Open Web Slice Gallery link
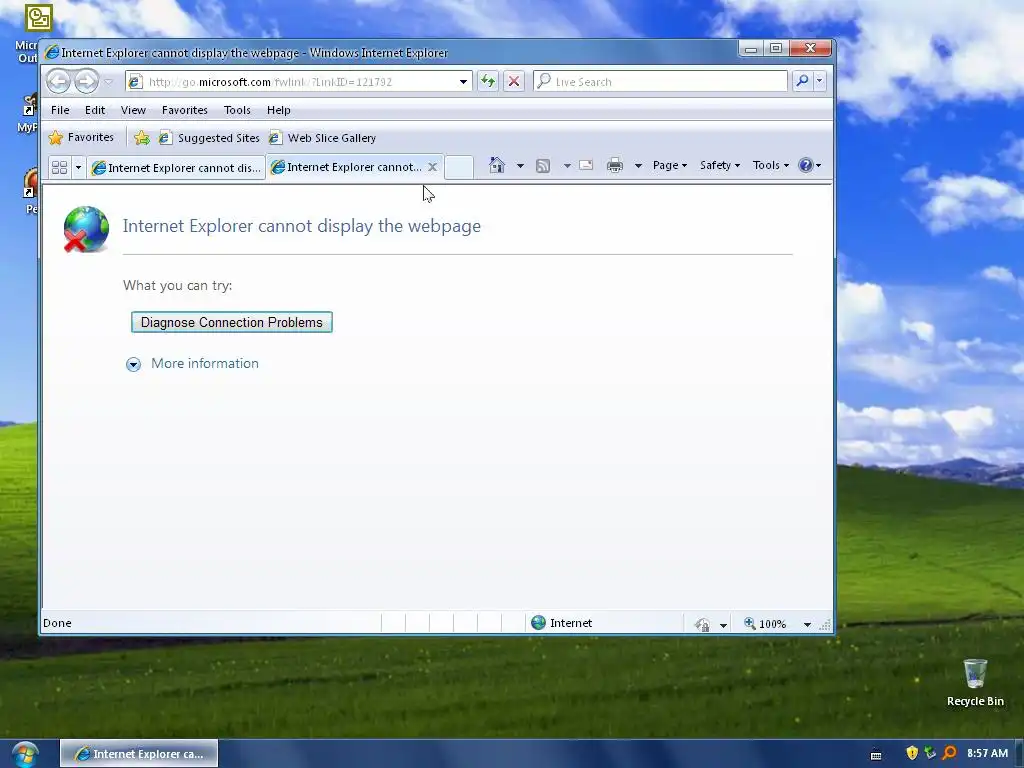1024x768 pixels. pyautogui.click(x=323, y=138)
